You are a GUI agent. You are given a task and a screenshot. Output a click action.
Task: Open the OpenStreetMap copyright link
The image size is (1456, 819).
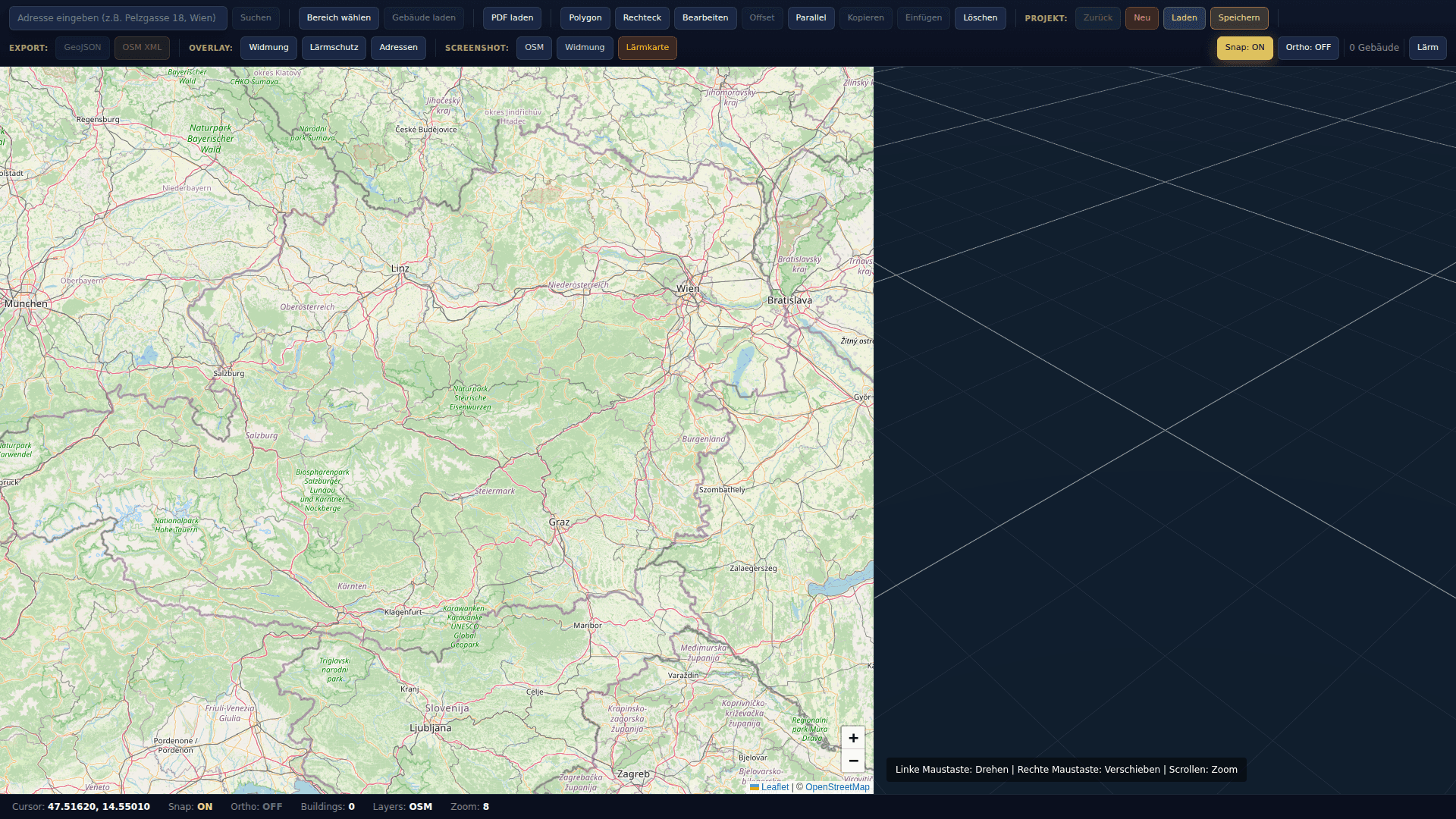tap(837, 787)
